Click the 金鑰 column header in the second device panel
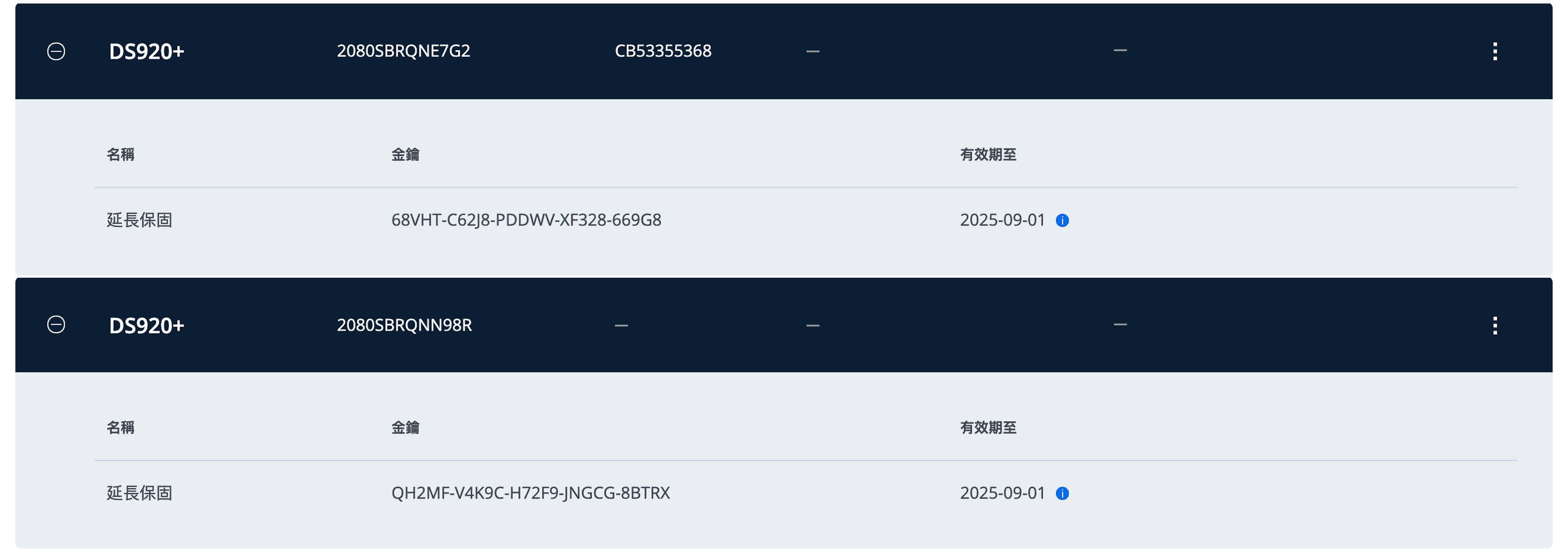Viewport: 1568px width, 559px height. click(405, 427)
